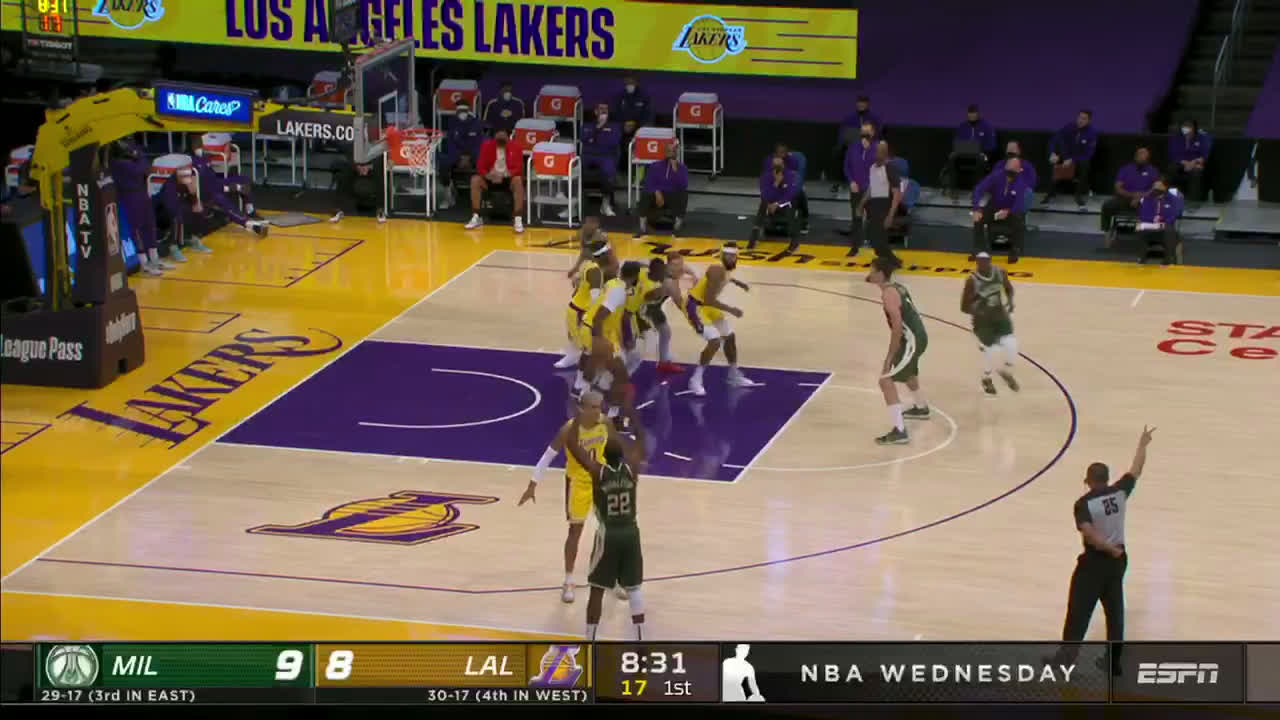The width and height of the screenshot is (1280, 720).
Task: Click the 29-17 (3rd IN EAST) record
Action: [x=118, y=695]
